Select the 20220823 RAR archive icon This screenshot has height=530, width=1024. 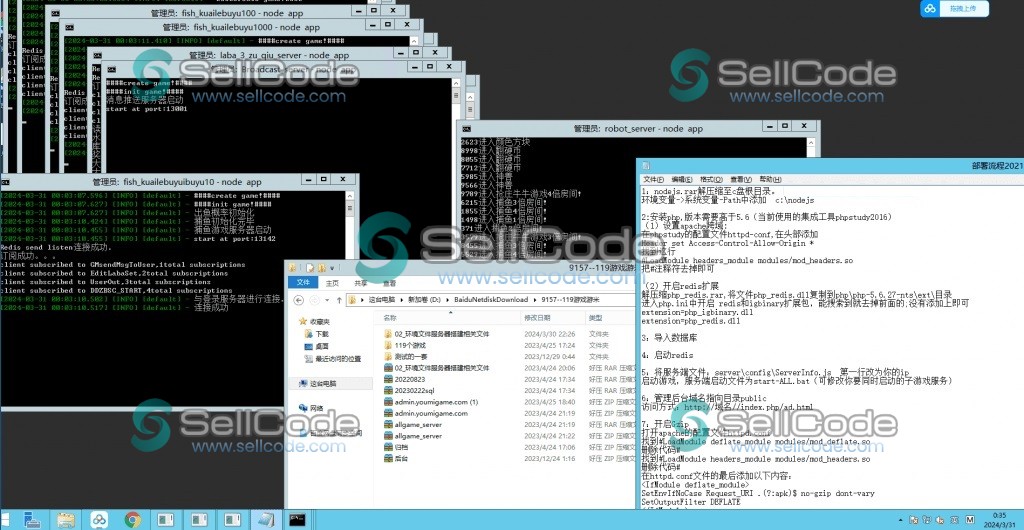[x=387, y=379]
